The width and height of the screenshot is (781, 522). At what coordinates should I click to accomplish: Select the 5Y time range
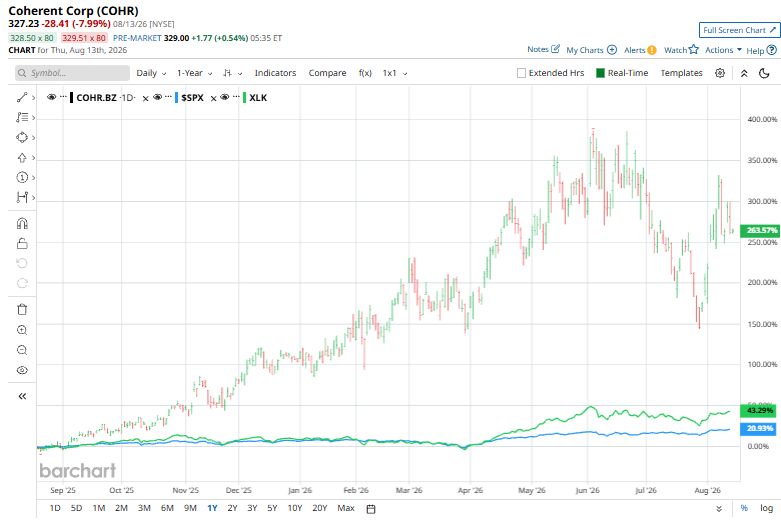click(272, 508)
